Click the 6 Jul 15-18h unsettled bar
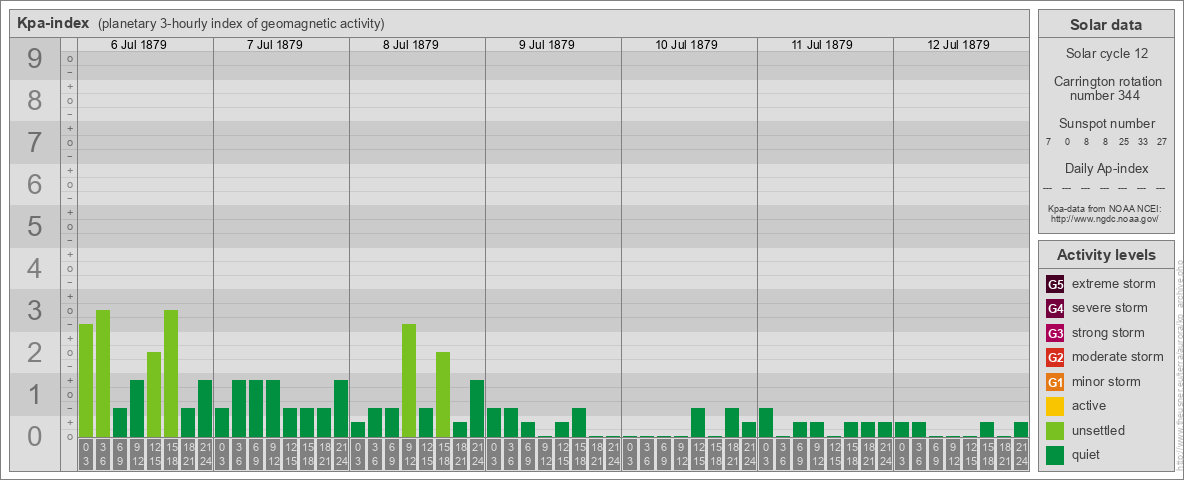This screenshot has height=480, width=1184. point(171,374)
